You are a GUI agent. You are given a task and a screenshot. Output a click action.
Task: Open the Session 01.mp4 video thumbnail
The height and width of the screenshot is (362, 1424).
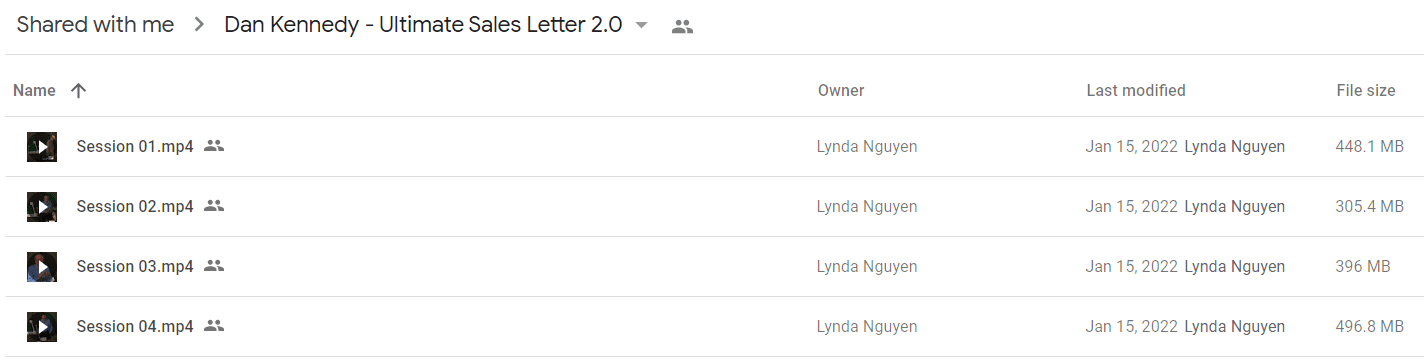(x=42, y=147)
